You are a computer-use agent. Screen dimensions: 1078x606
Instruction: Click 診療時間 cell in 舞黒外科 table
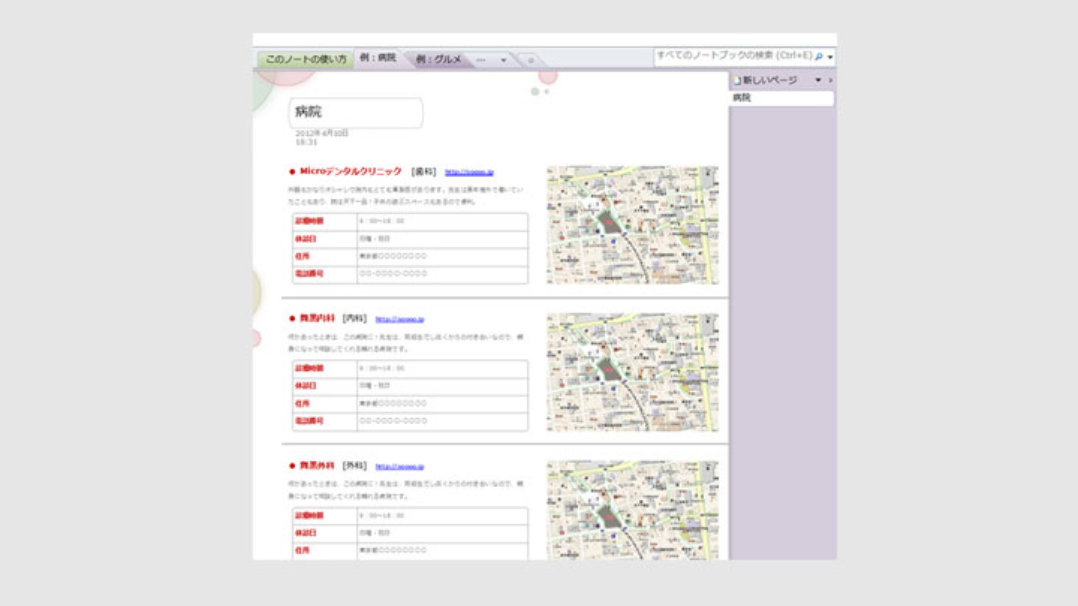324,516
